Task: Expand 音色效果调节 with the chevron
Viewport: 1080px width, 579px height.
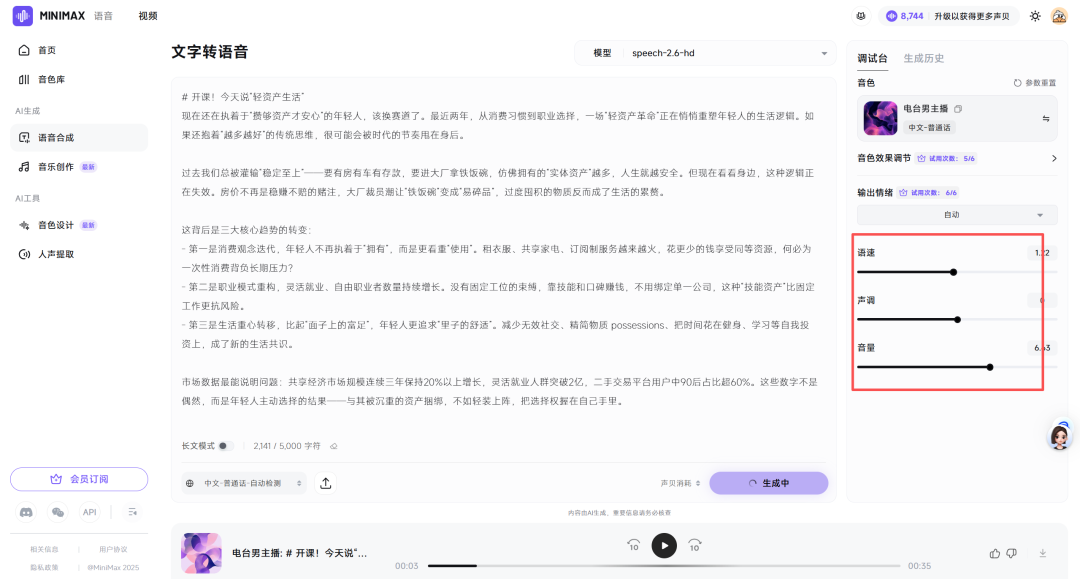Action: (x=1054, y=158)
